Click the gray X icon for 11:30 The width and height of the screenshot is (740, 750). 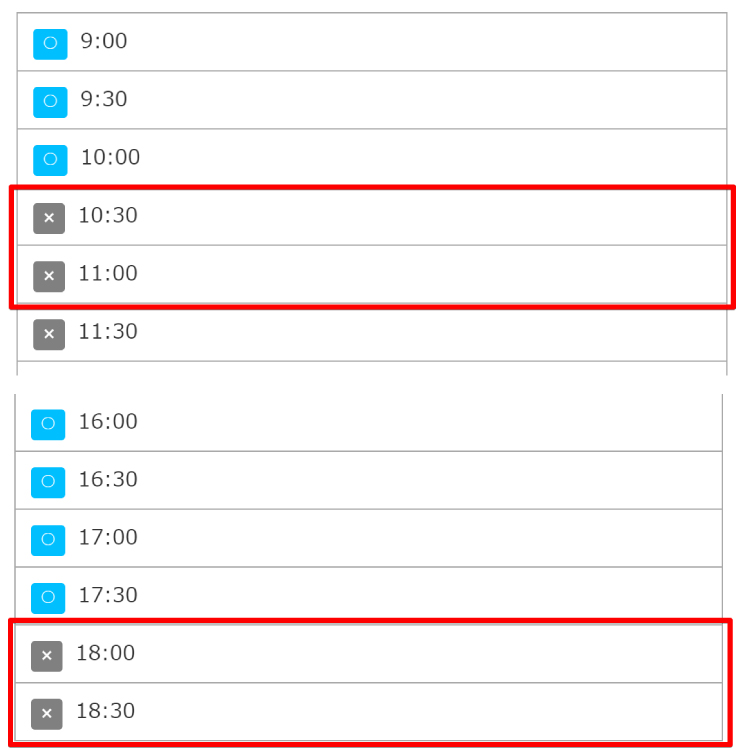point(49,334)
